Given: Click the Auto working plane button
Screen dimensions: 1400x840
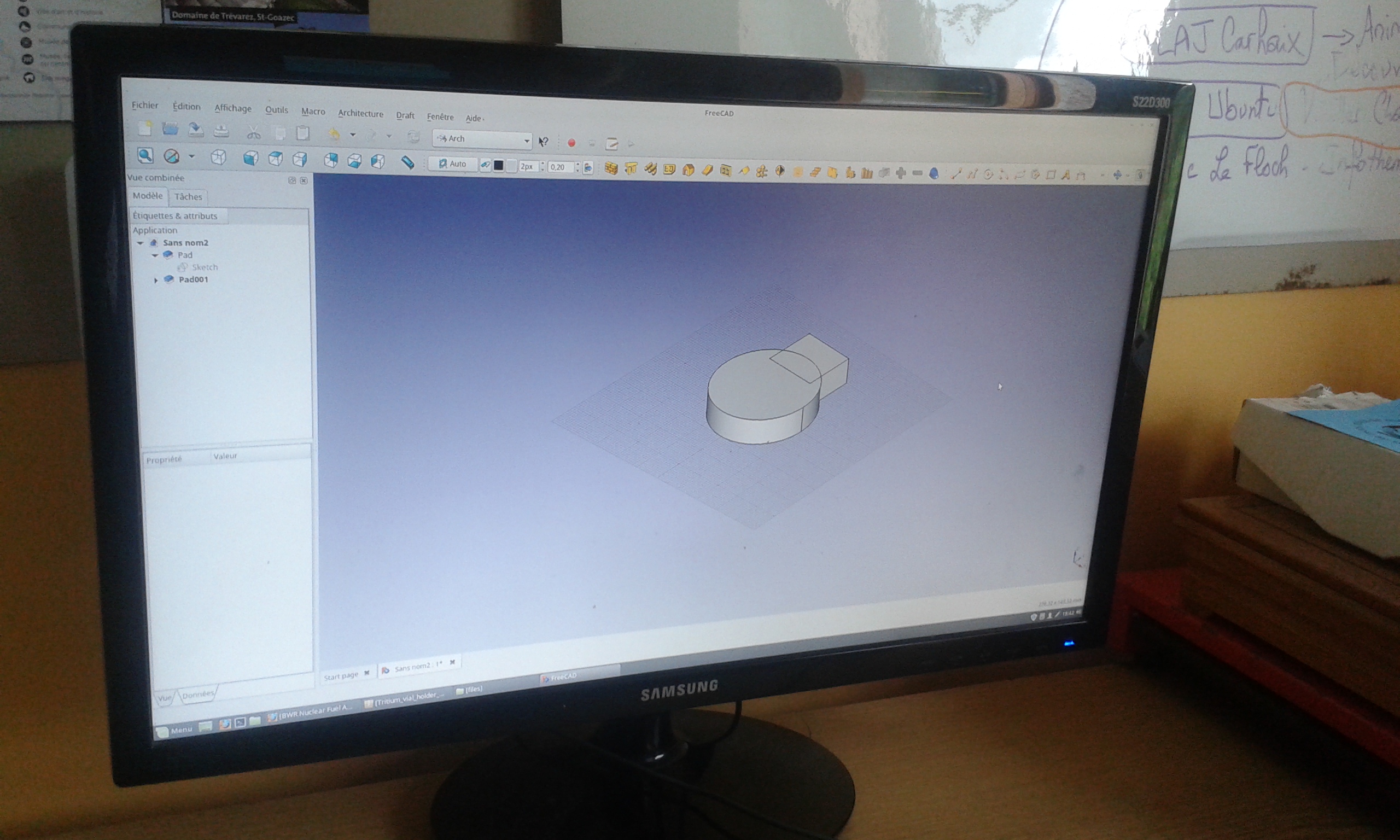Looking at the screenshot, I should pos(452,164).
